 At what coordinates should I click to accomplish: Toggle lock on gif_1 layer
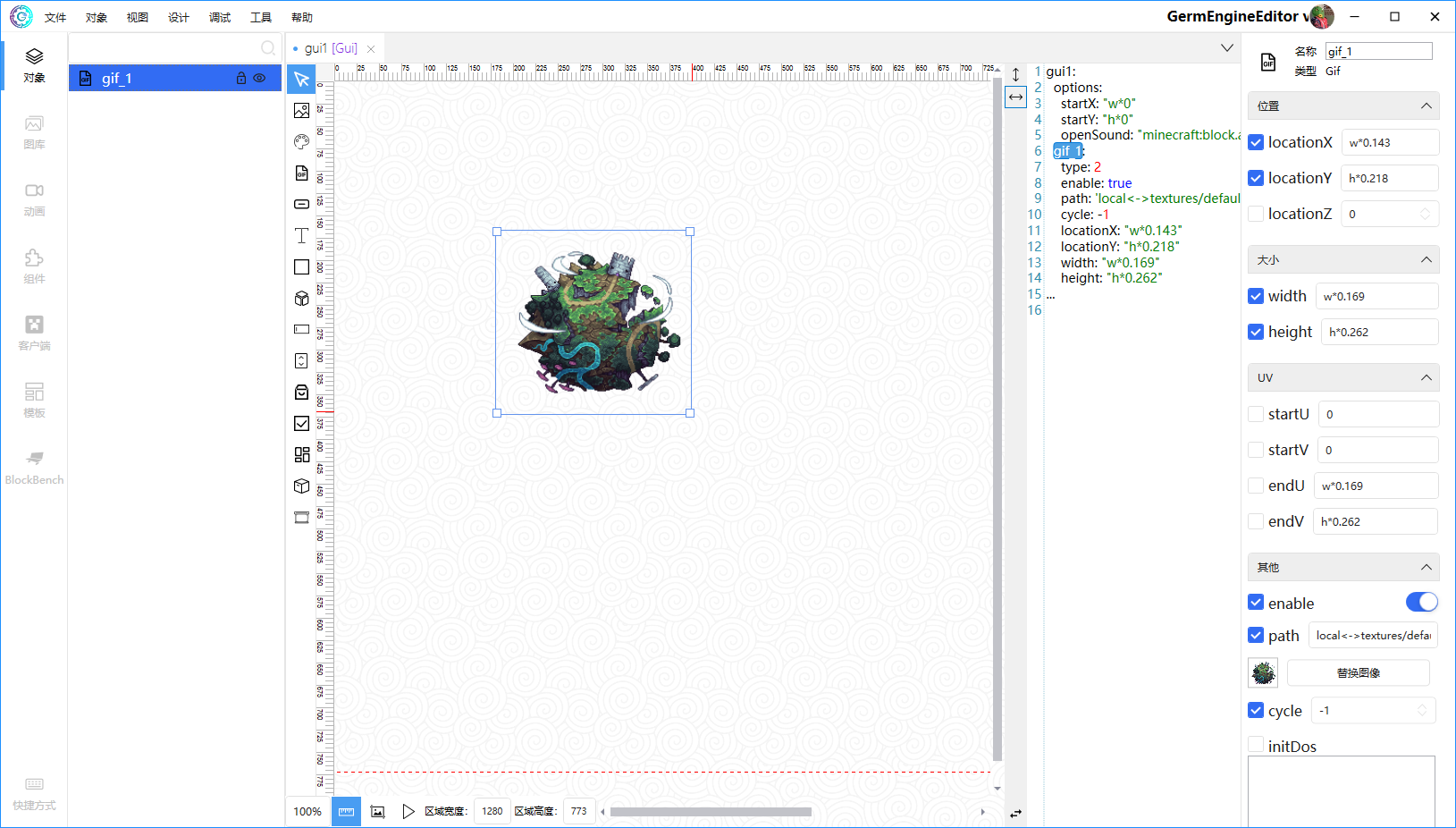pyautogui.click(x=240, y=79)
